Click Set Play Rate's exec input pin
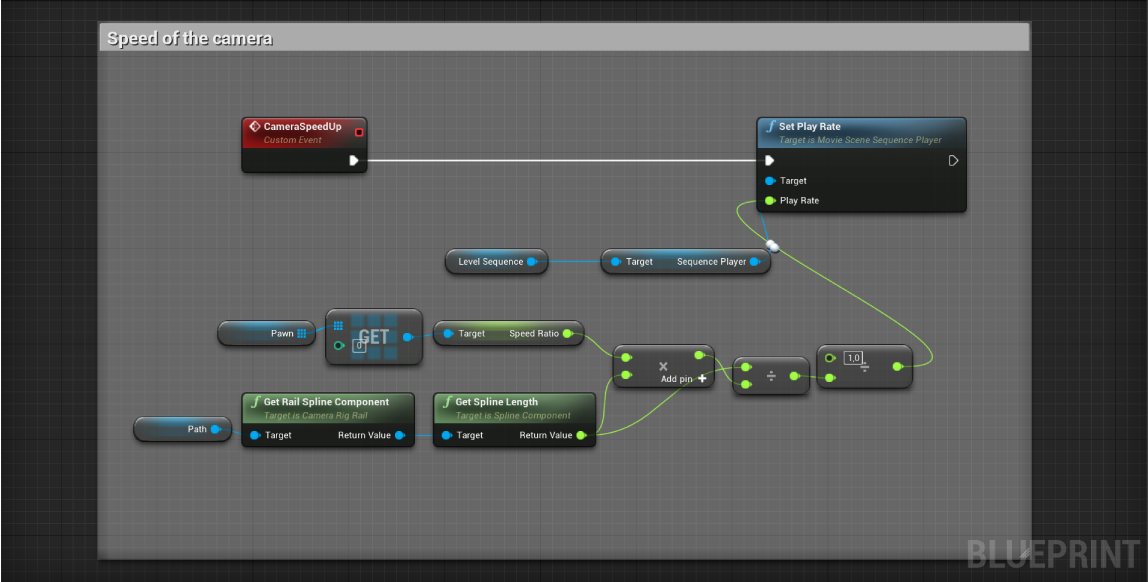 (x=769, y=160)
